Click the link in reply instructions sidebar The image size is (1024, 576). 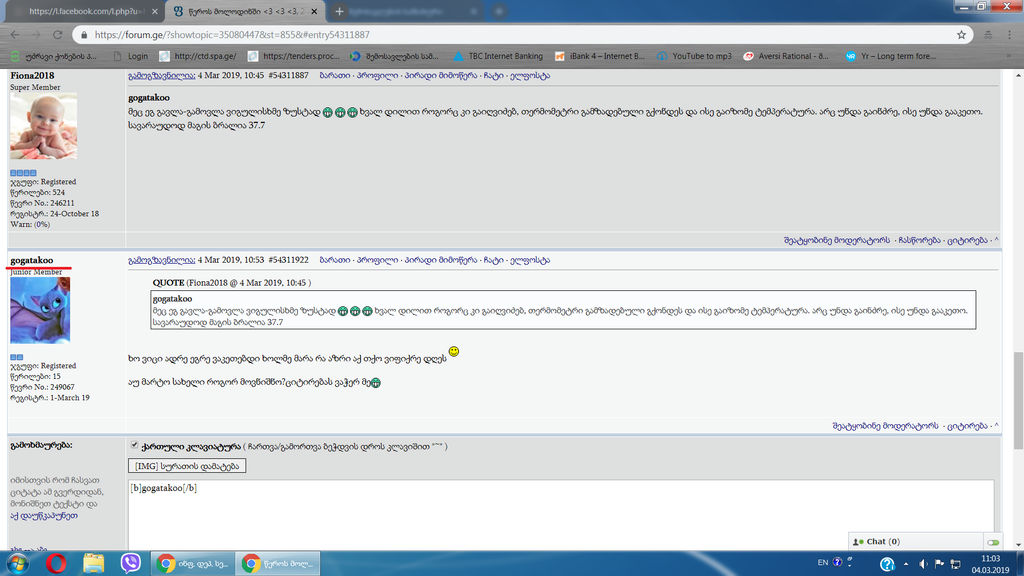44,515
